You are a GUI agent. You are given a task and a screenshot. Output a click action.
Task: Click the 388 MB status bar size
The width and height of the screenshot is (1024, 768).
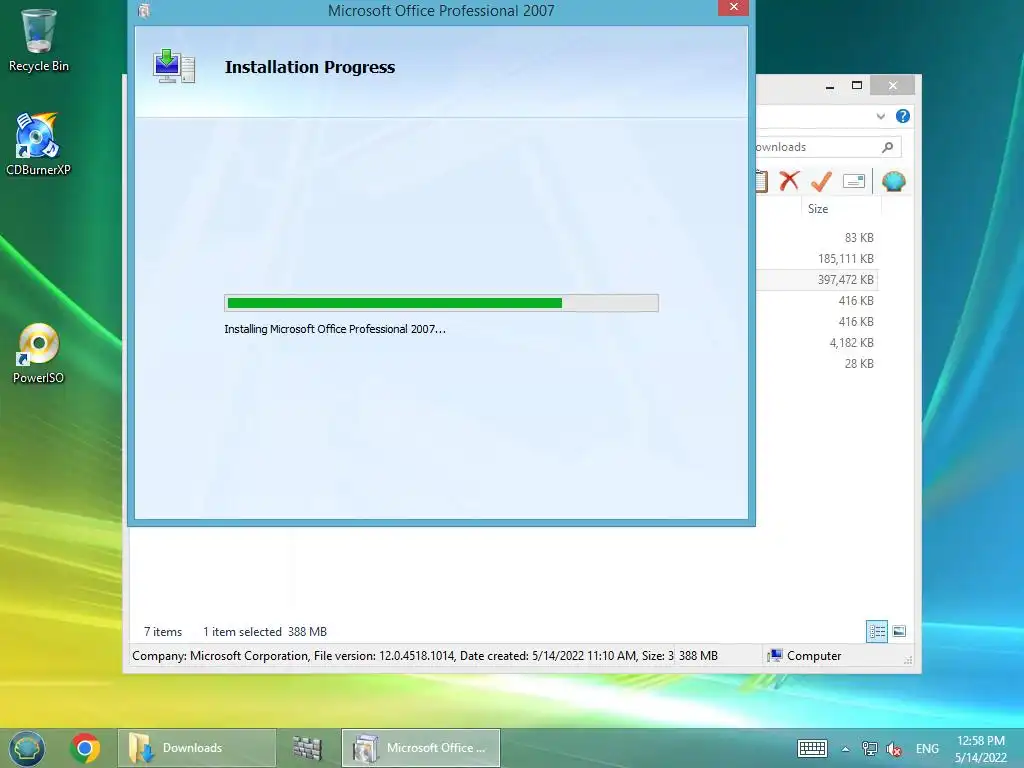pos(698,656)
